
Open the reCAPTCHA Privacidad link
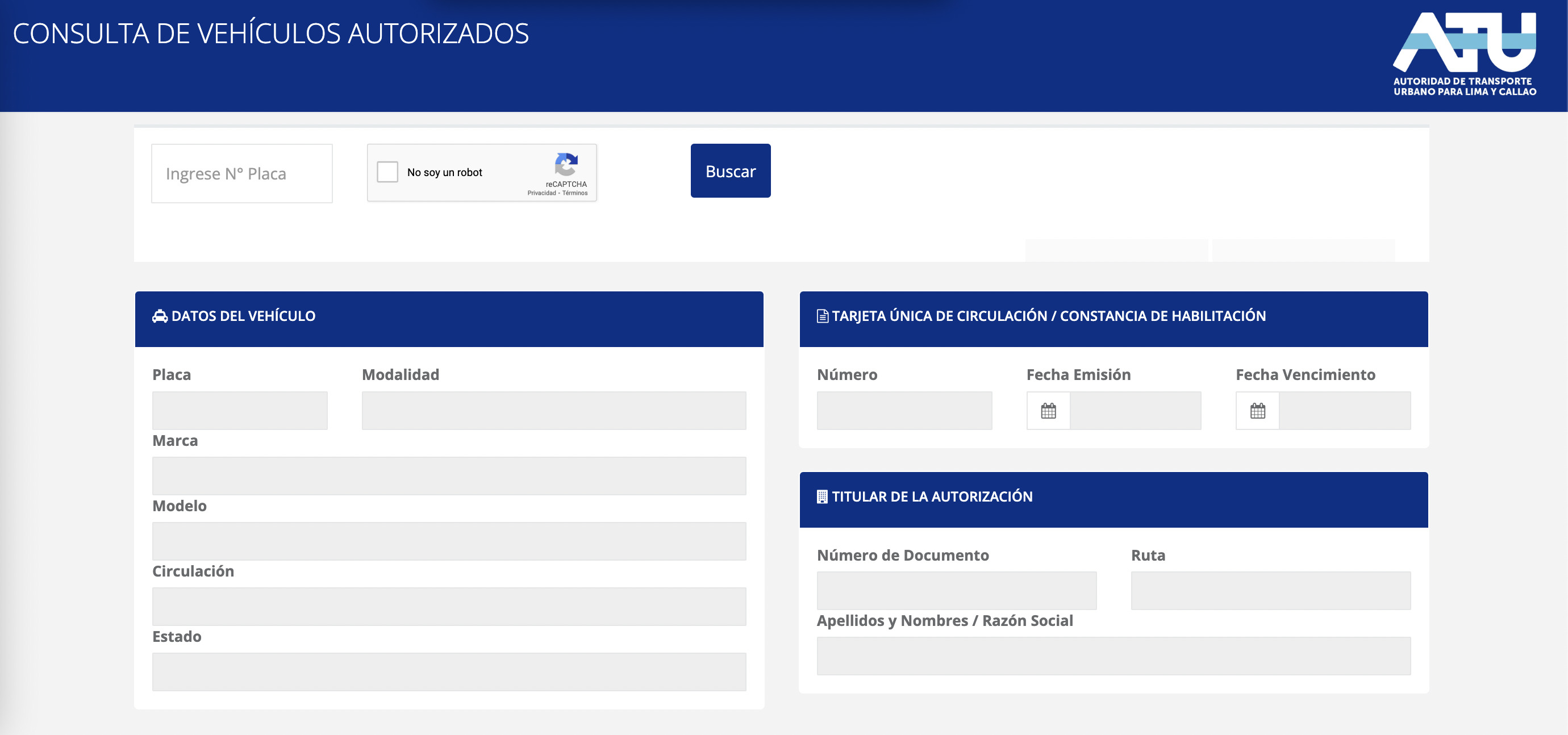coord(541,194)
